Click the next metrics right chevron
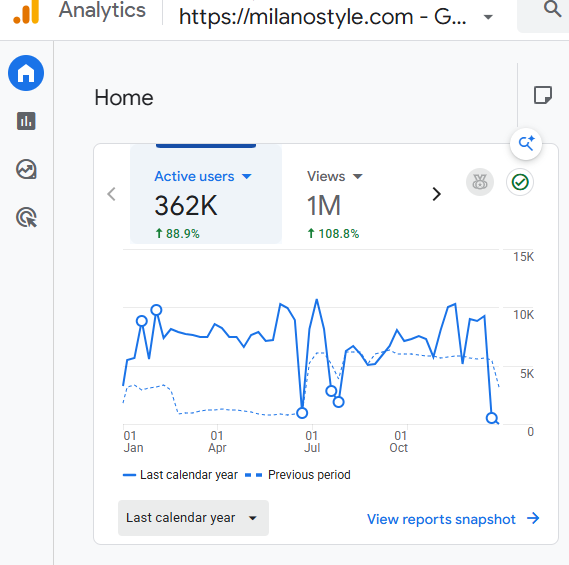Screen dimensions: 569x565 (437, 194)
